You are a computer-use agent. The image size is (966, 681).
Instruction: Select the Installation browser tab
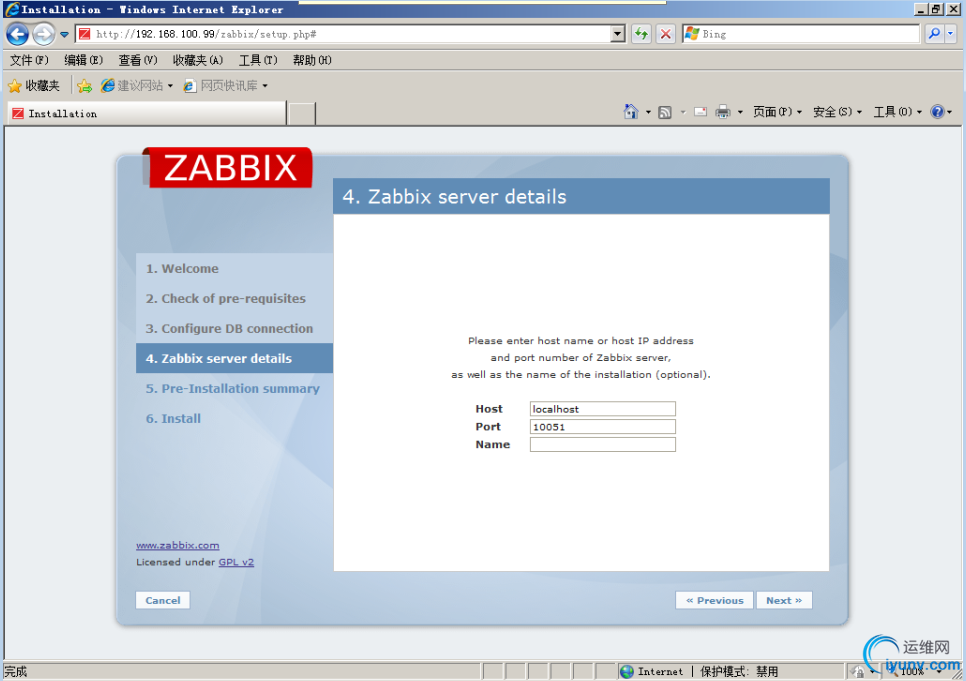147,113
